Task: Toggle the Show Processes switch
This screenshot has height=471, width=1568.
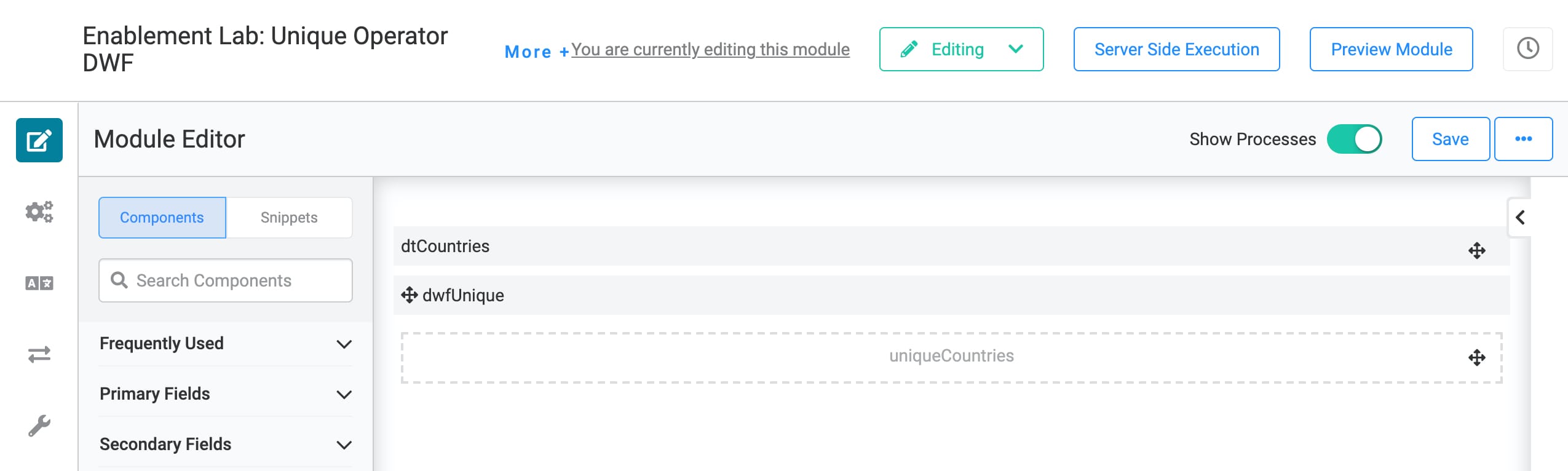Action: point(1354,139)
